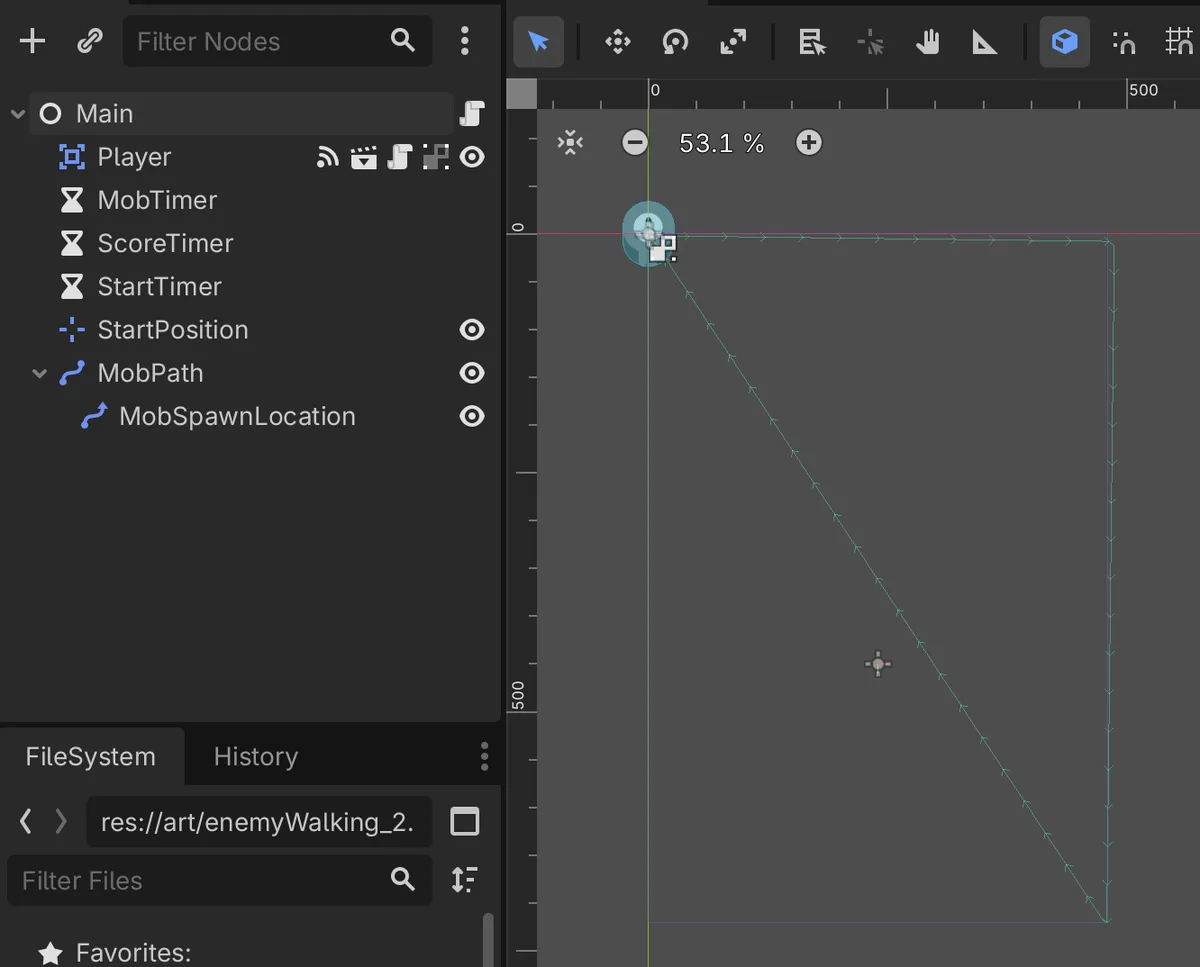Add a new child node
The image size is (1200, 967).
point(33,41)
